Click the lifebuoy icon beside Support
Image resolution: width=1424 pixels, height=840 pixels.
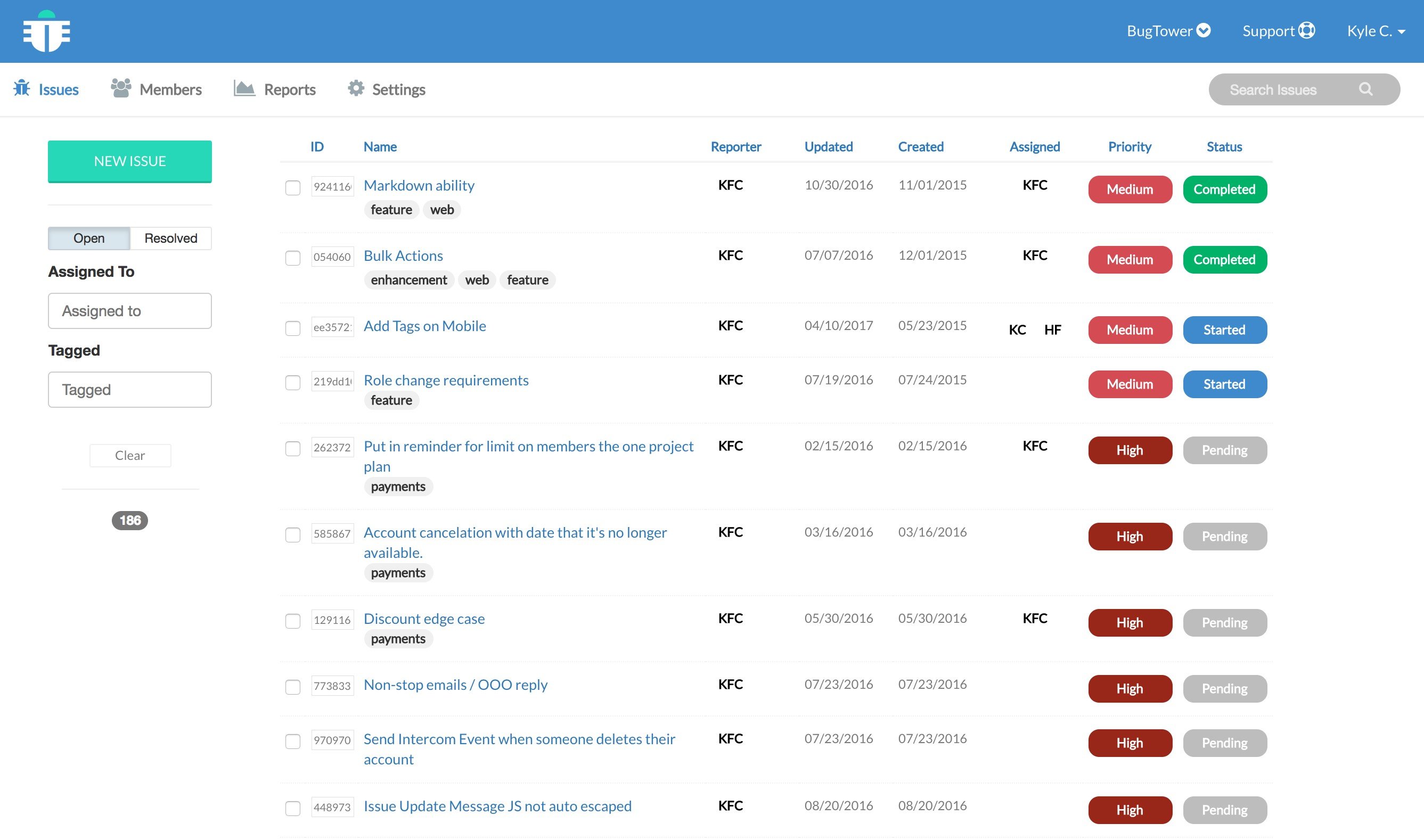[1307, 30]
